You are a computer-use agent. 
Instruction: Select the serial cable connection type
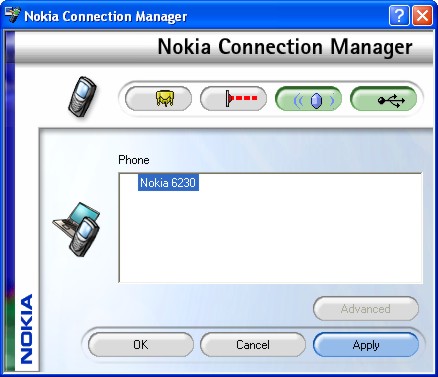[158, 99]
